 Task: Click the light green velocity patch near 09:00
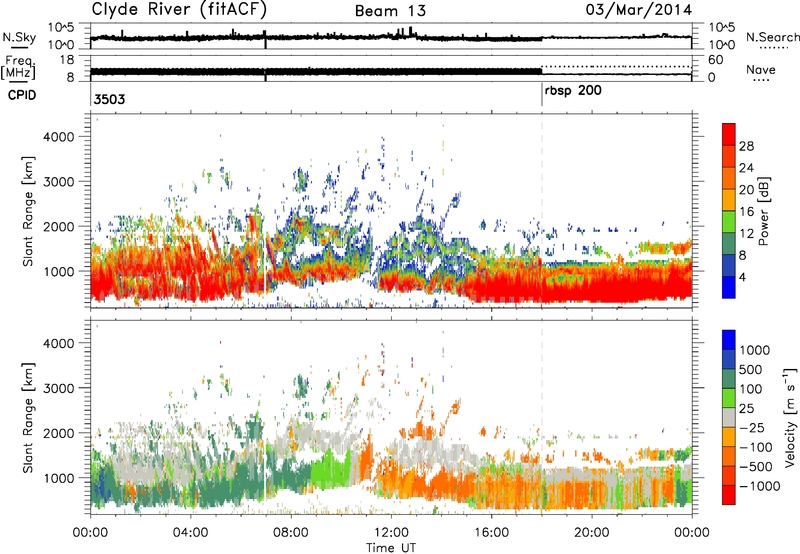331,470
